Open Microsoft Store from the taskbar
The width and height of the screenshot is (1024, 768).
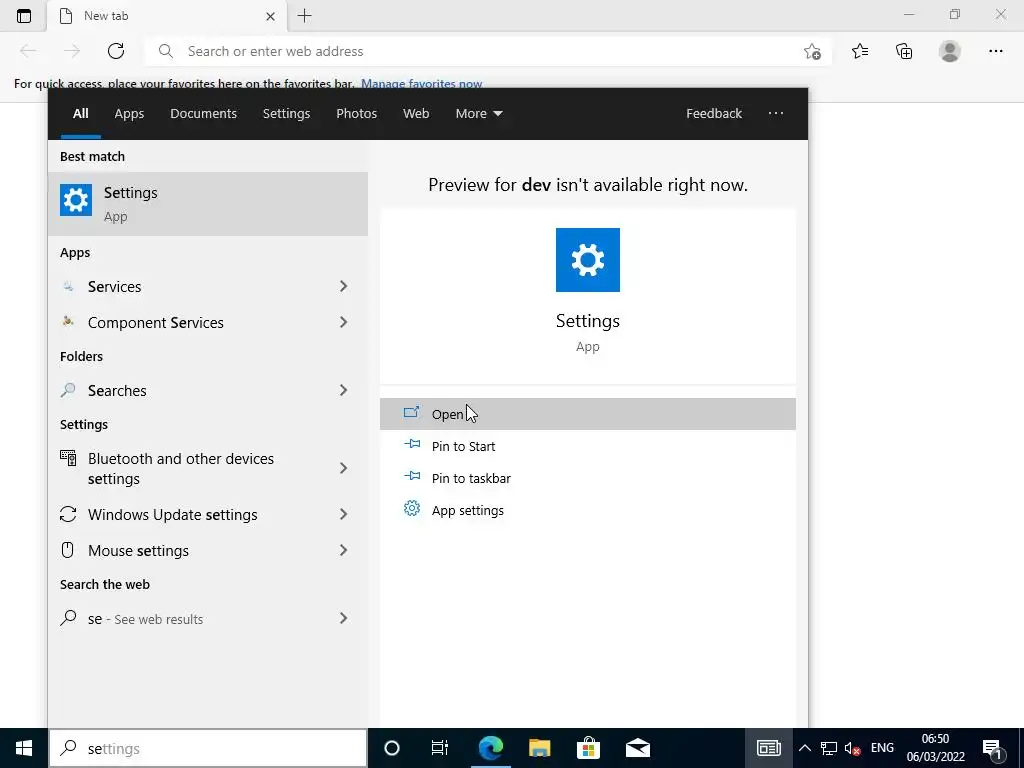[x=588, y=748]
